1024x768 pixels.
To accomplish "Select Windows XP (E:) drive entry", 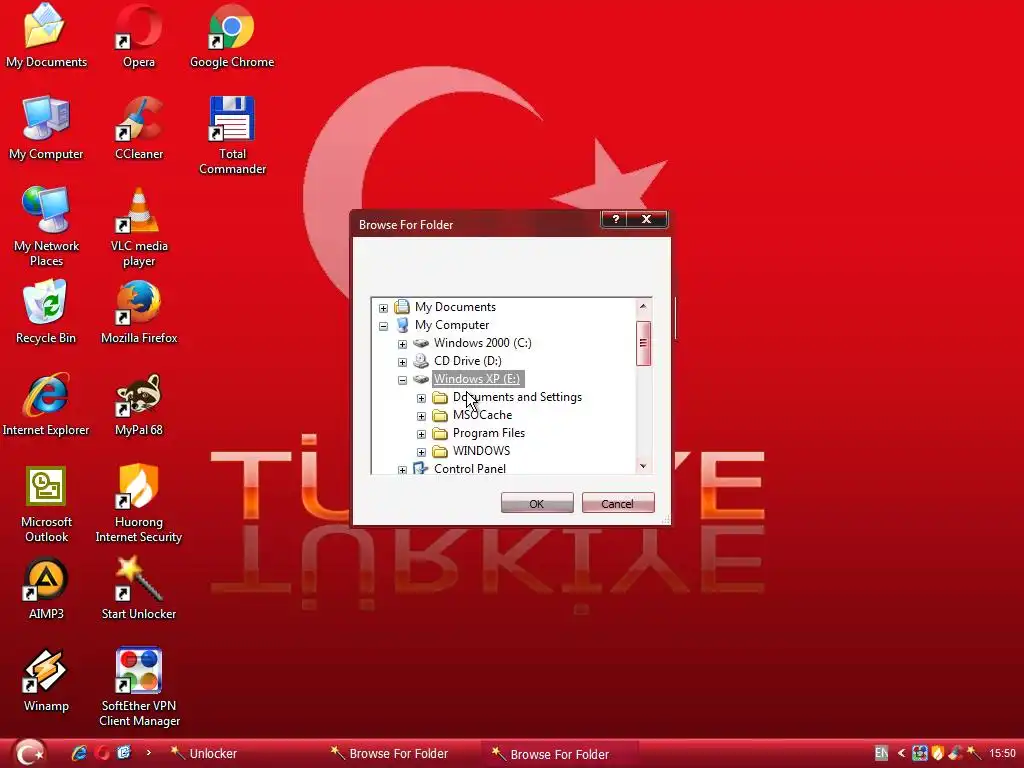I will 477,379.
